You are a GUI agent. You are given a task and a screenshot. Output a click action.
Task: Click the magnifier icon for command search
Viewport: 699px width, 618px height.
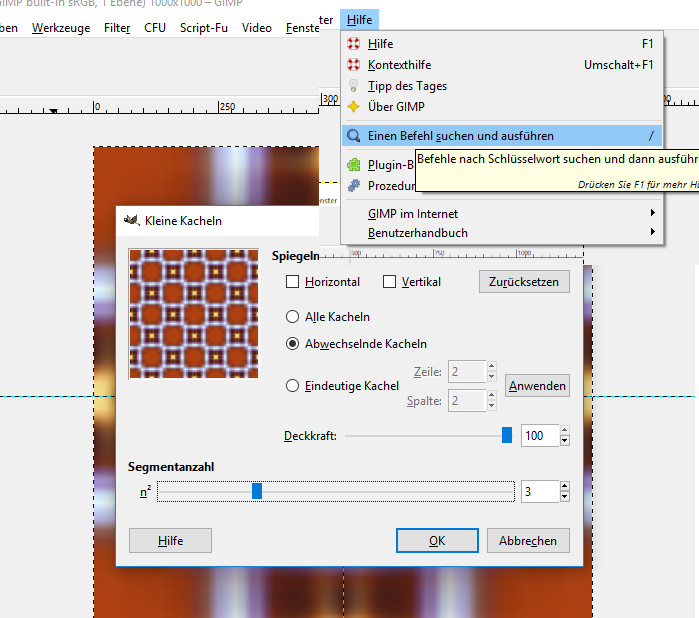point(353,136)
